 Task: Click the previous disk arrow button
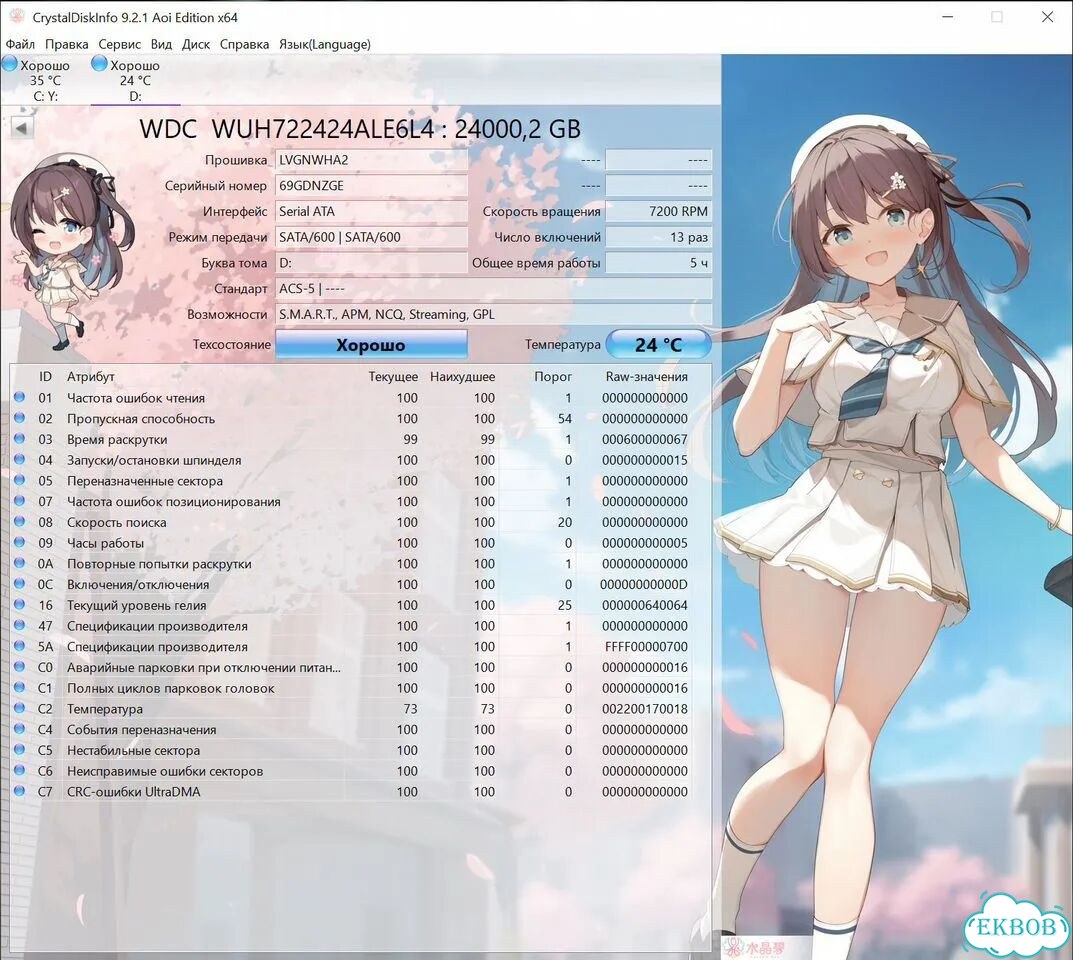coord(22,128)
